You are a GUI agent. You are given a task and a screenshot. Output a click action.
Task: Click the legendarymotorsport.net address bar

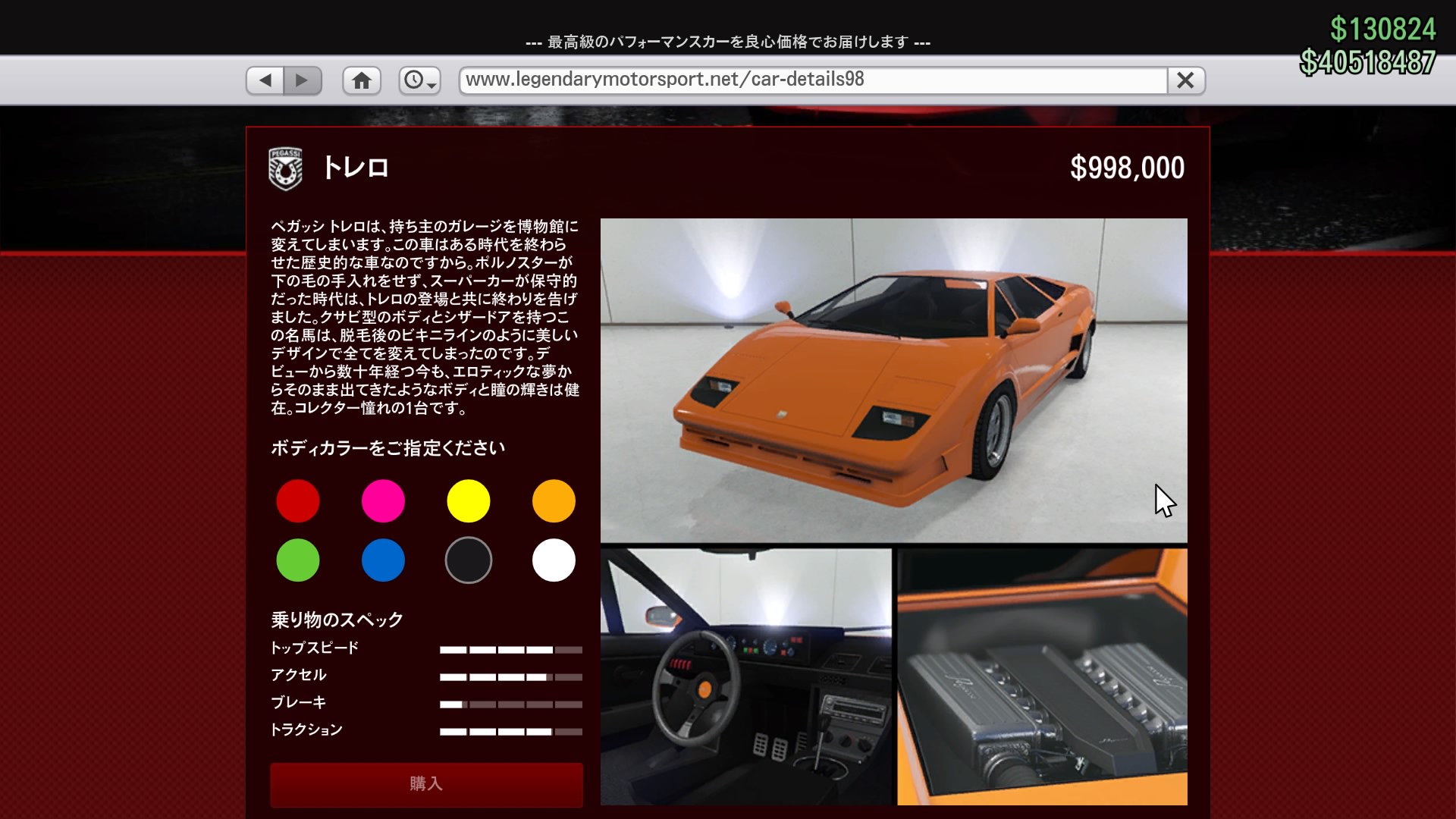tap(811, 80)
